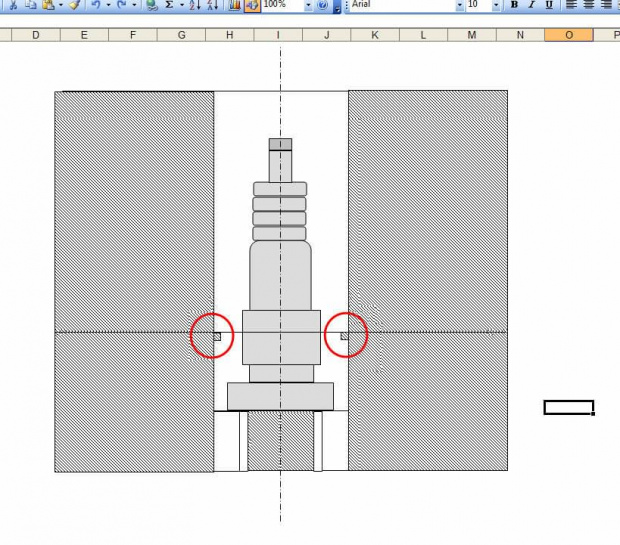Screen dimensions: 620x545
Task: Toggle Underline formatting
Action: (x=549, y=5)
